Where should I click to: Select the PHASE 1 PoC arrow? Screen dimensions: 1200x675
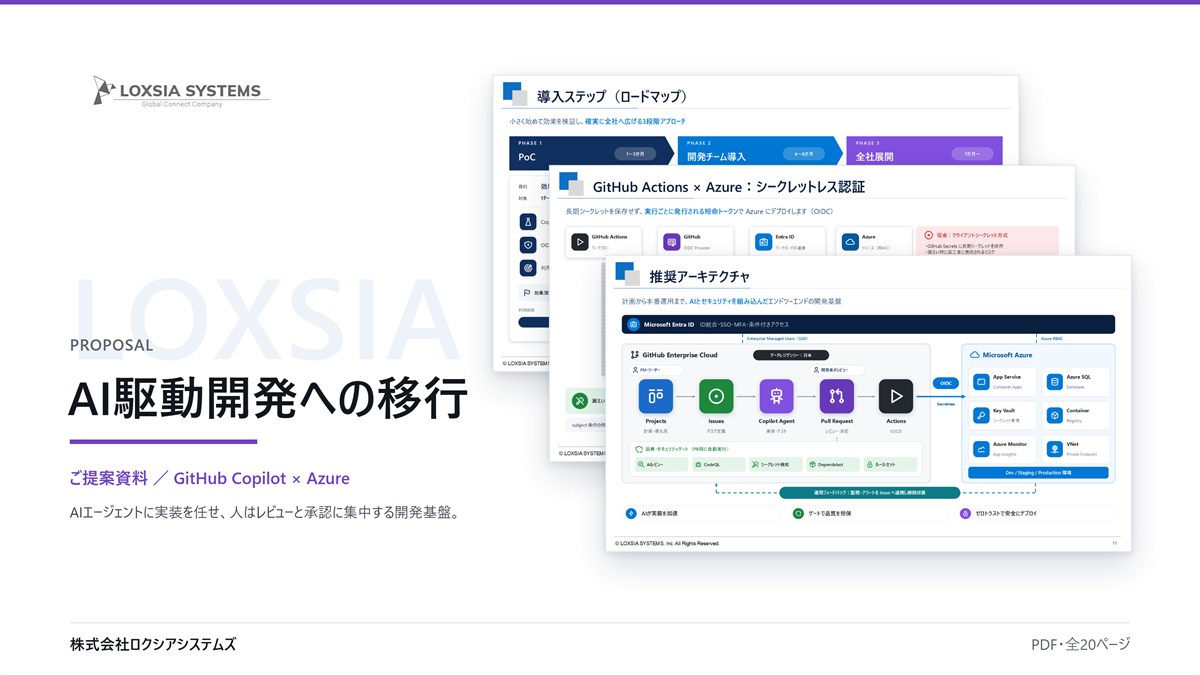(591, 152)
